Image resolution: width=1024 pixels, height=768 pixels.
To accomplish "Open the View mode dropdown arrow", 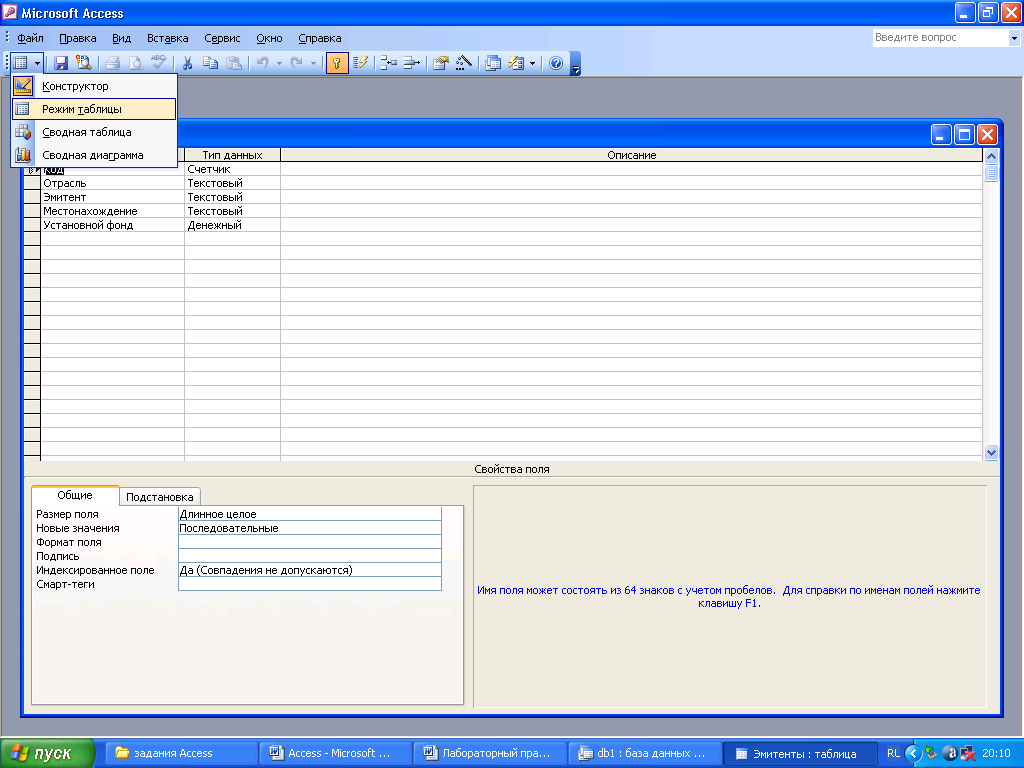I will pos(37,63).
